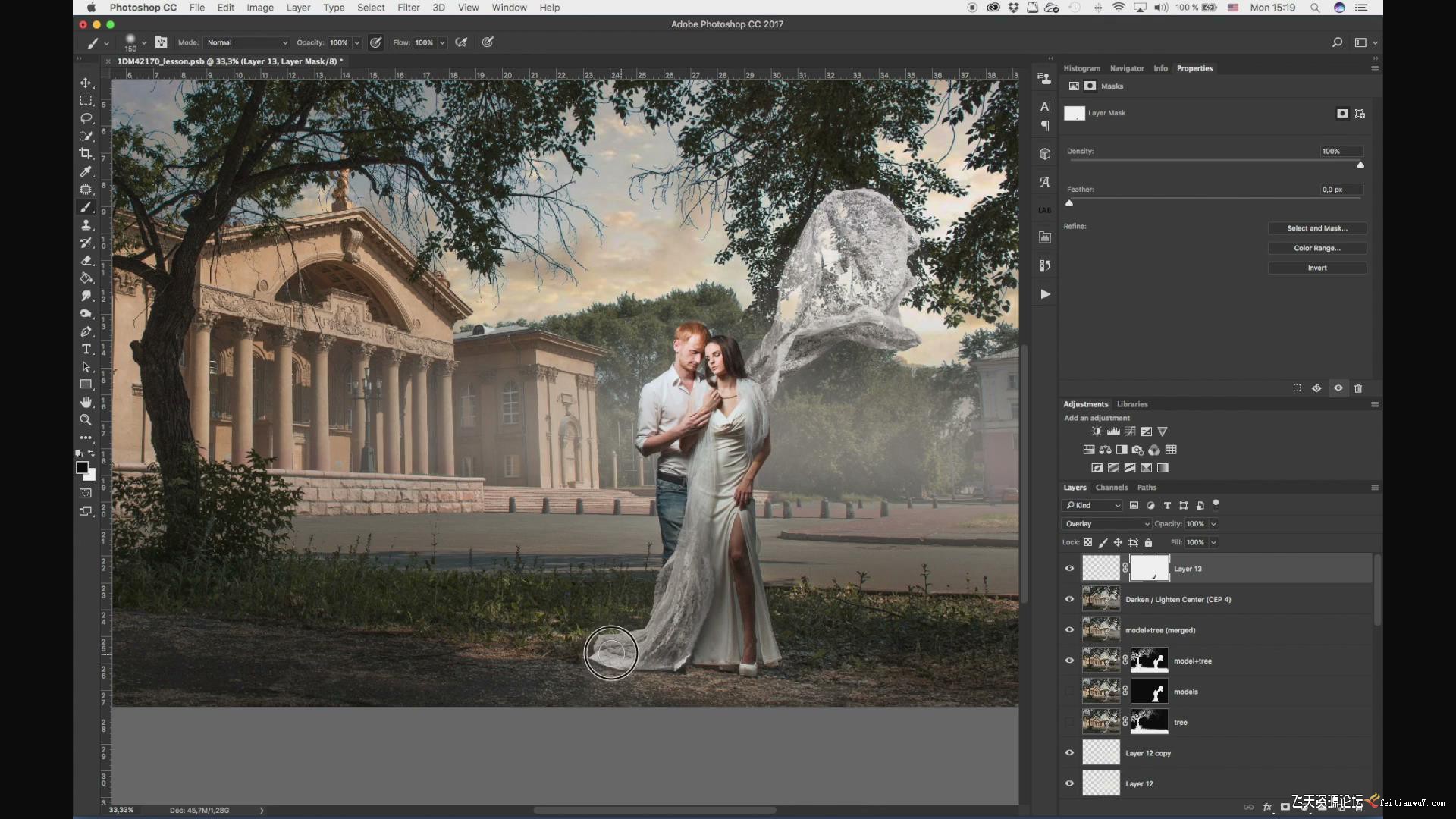Hide Layer 12 copy visibility eye
Image resolution: width=1456 pixels, height=819 pixels.
click(x=1069, y=753)
